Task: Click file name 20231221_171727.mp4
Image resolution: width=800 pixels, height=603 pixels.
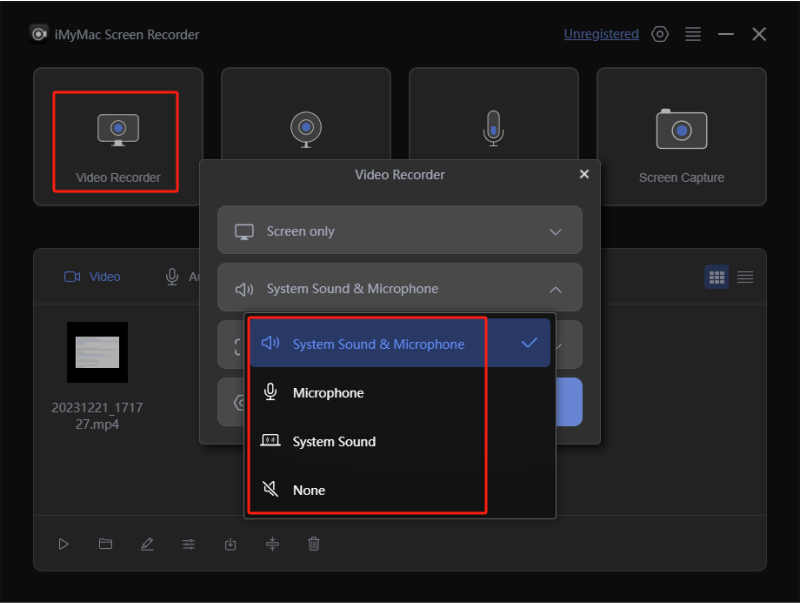Action: (x=97, y=416)
